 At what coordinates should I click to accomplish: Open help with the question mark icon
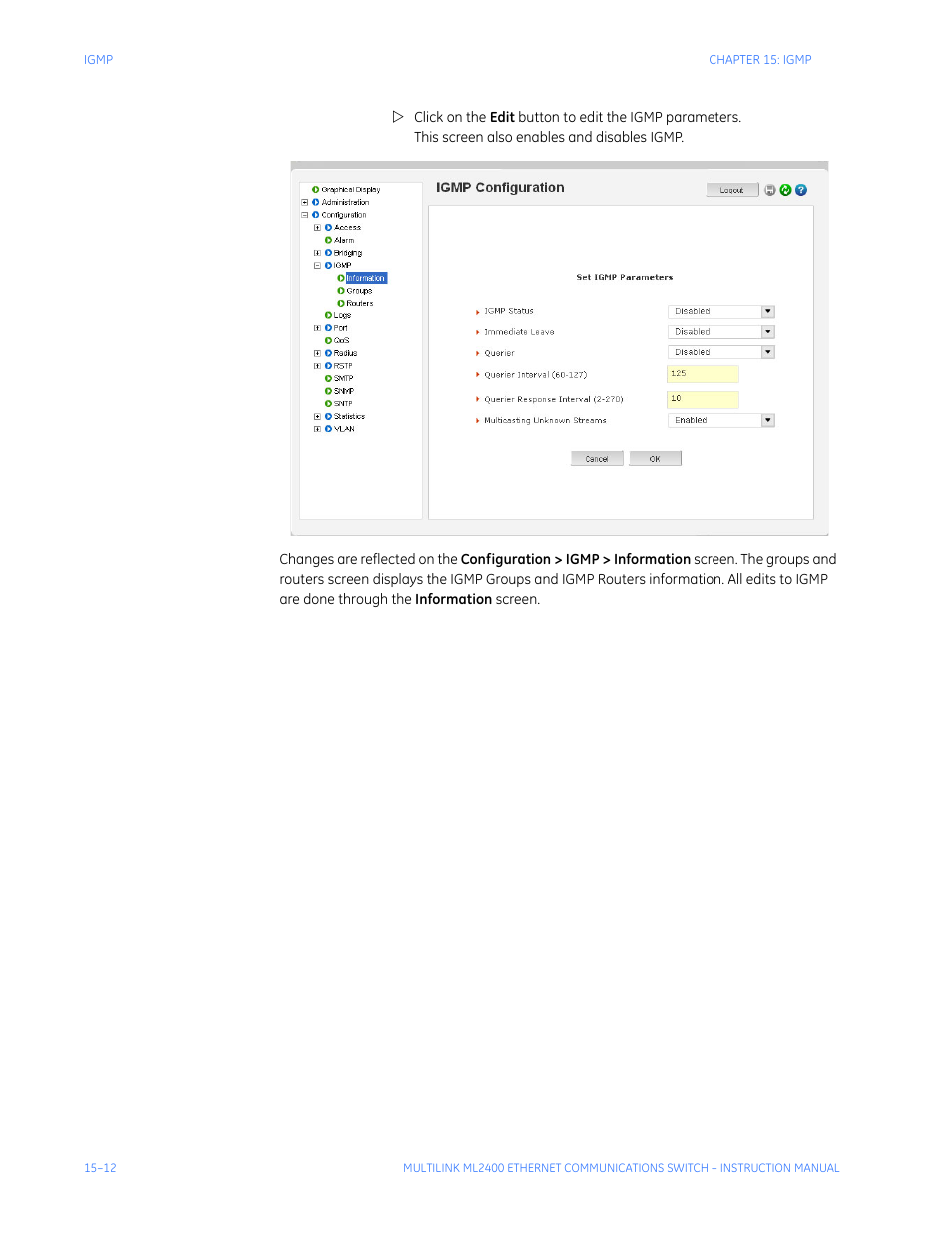coord(801,190)
